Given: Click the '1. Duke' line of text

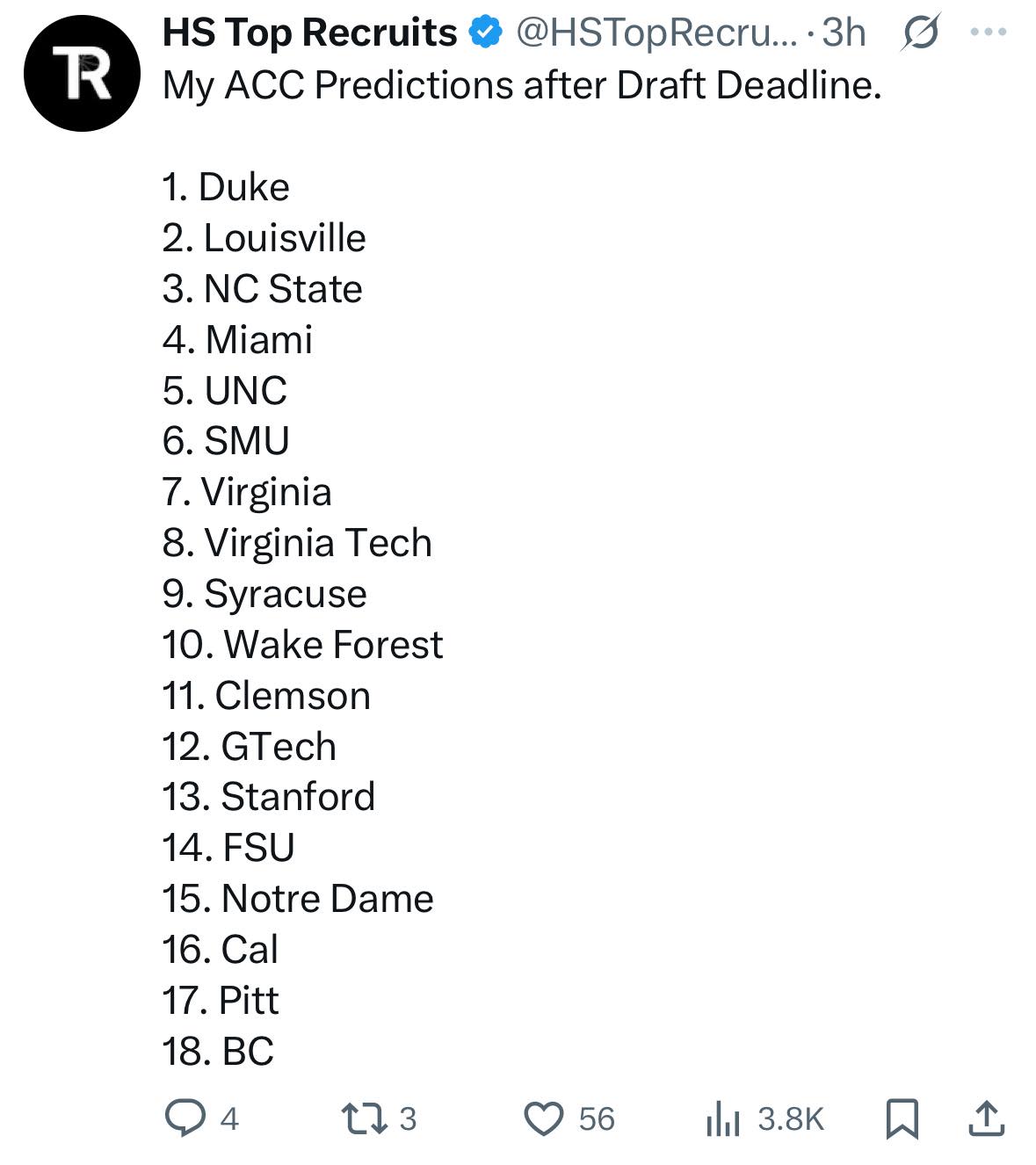Looking at the screenshot, I should tap(226, 187).
